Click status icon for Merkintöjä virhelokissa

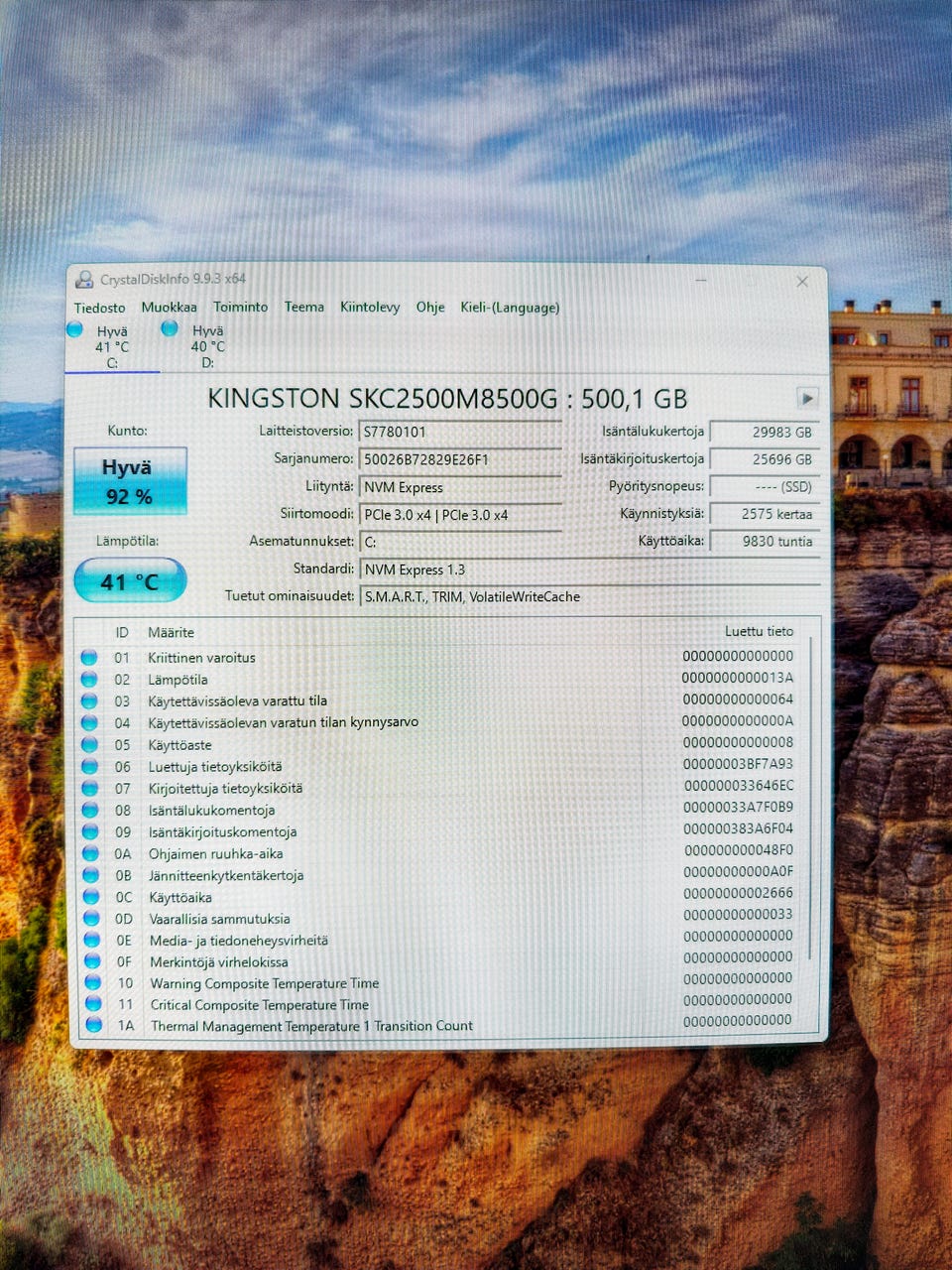(x=92, y=961)
